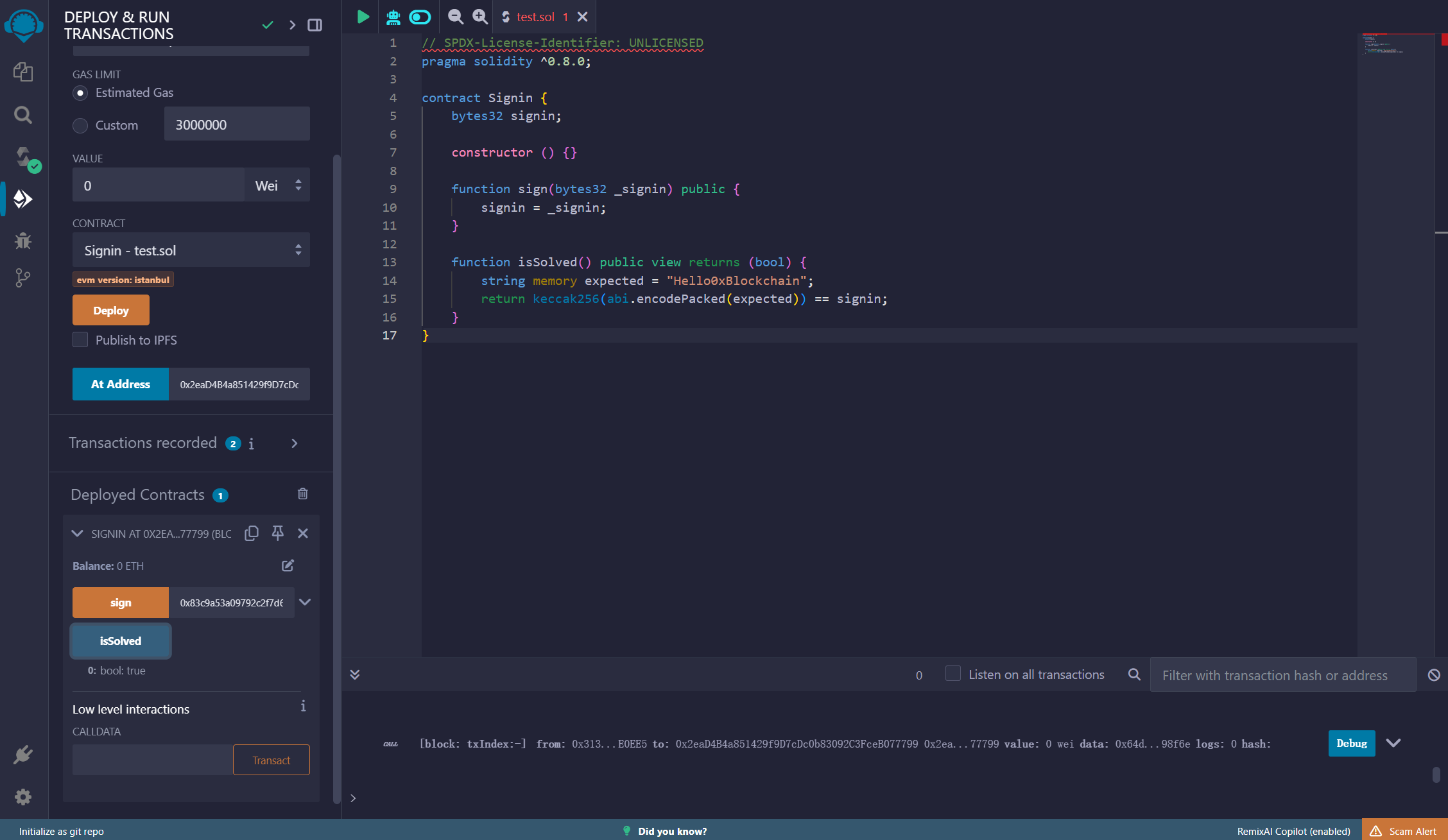Clear the terminal console icon
1448x840 pixels.
(x=1434, y=675)
